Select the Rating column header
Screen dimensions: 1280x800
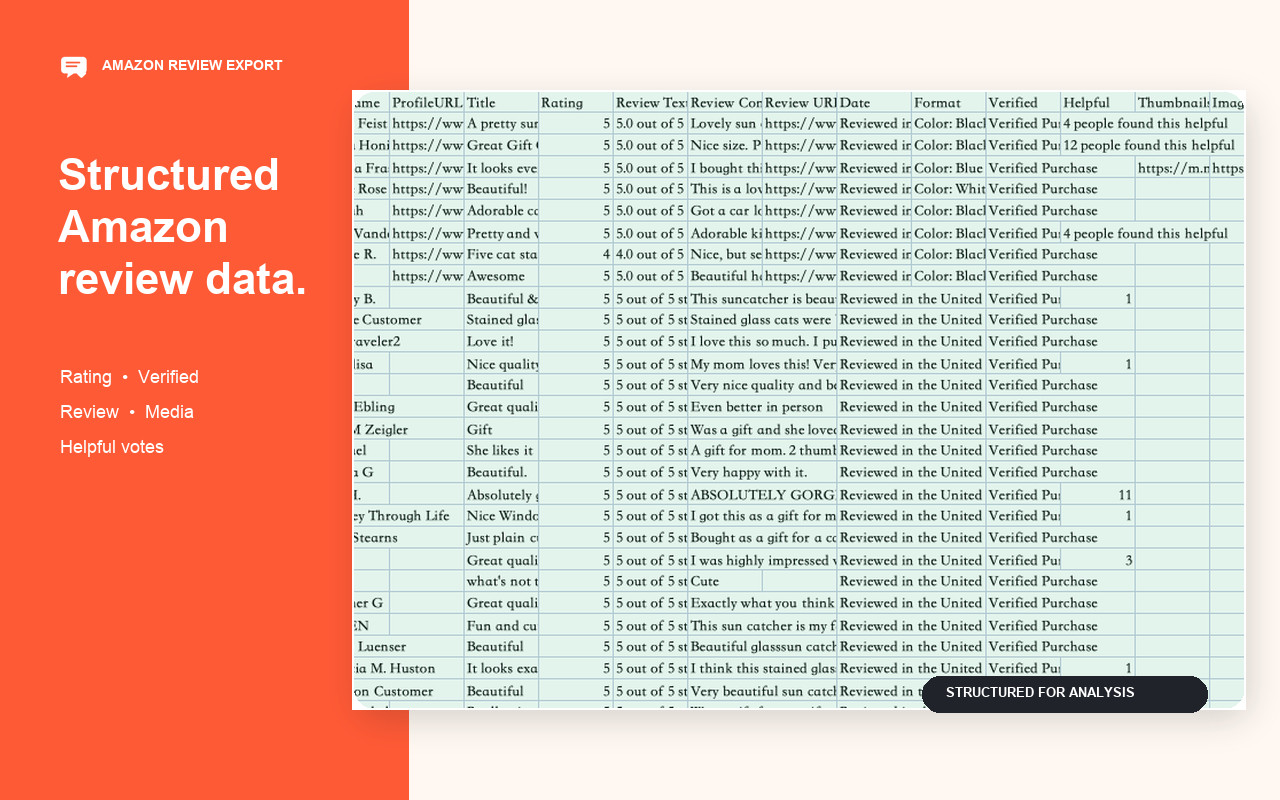click(576, 103)
